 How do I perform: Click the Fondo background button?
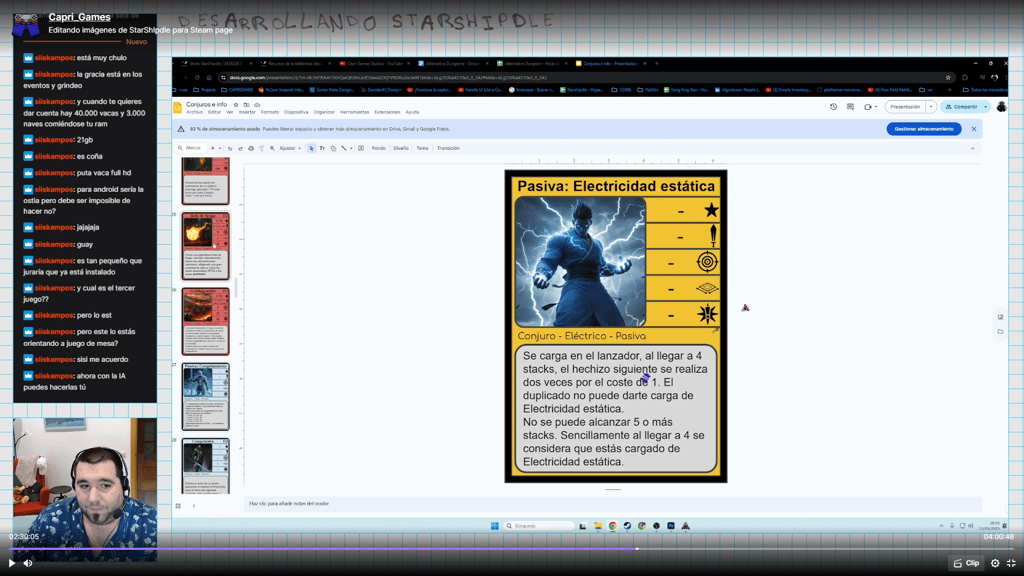point(379,148)
